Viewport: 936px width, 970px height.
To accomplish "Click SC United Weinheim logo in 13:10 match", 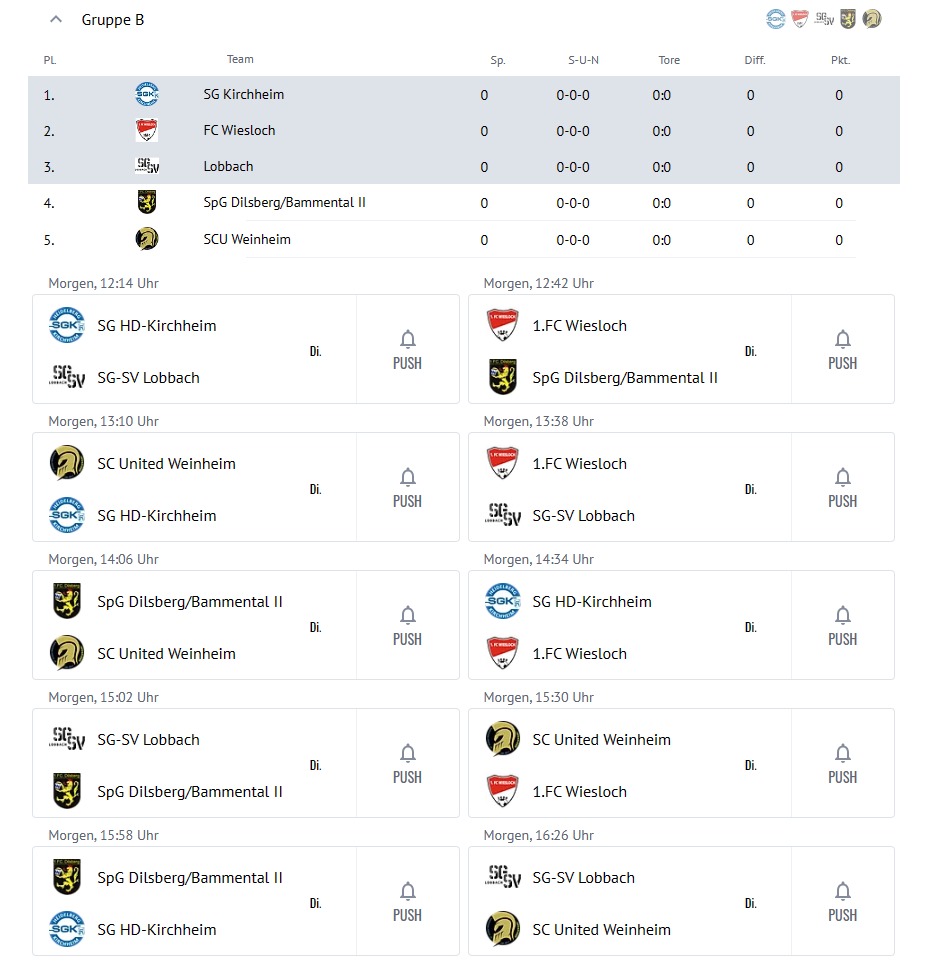I will [x=67, y=463].
